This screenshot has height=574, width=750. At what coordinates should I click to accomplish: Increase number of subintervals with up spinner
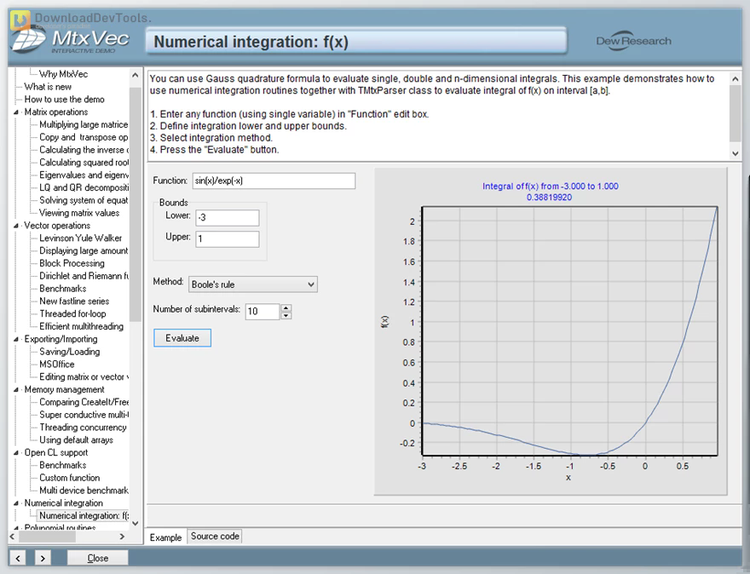point(286,308)
